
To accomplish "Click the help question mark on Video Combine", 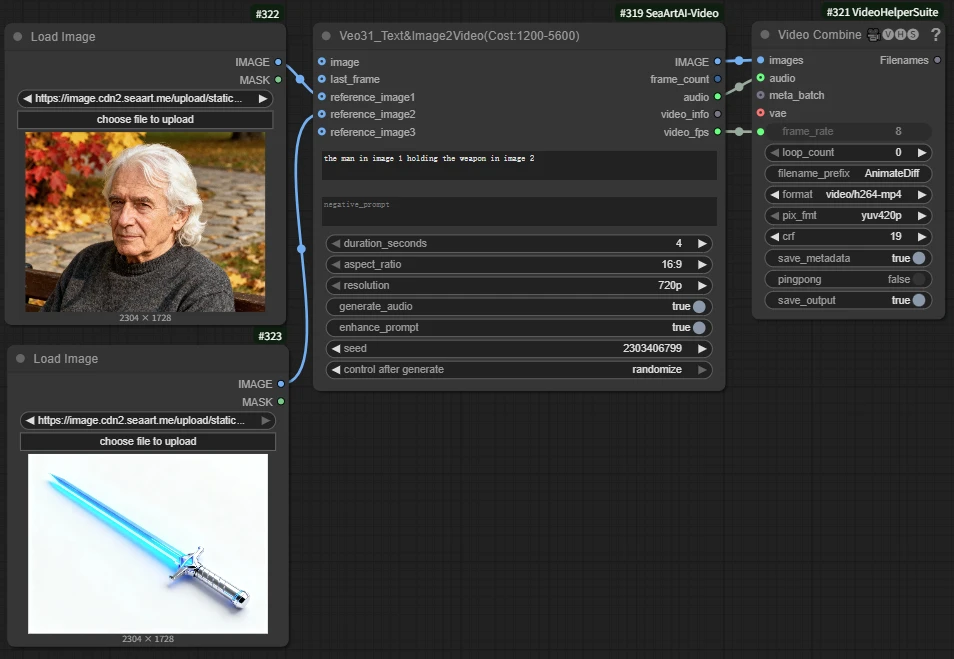I will pos(935,35).
